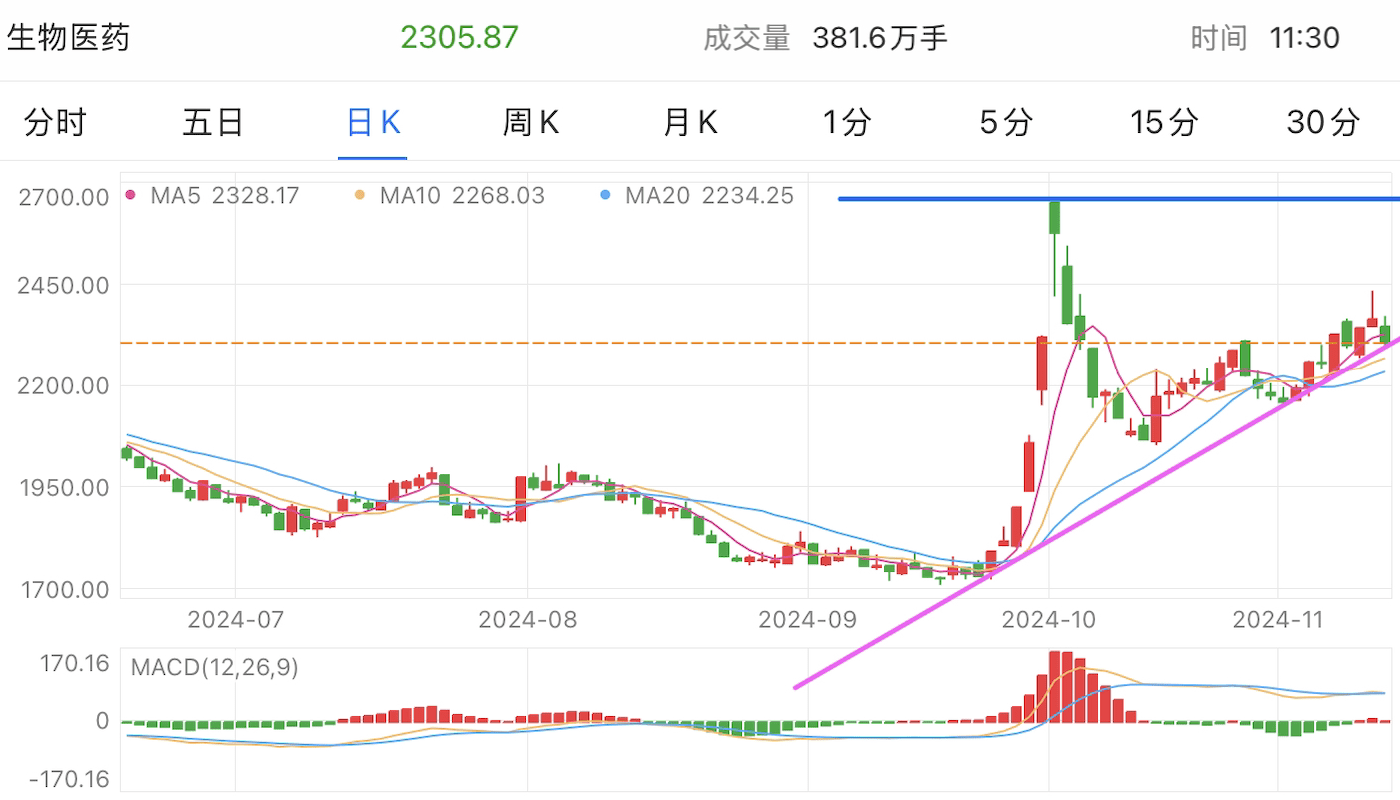Switch to the 五日 tab
This screenshot has height=800, width=1400.
[213, 123]
